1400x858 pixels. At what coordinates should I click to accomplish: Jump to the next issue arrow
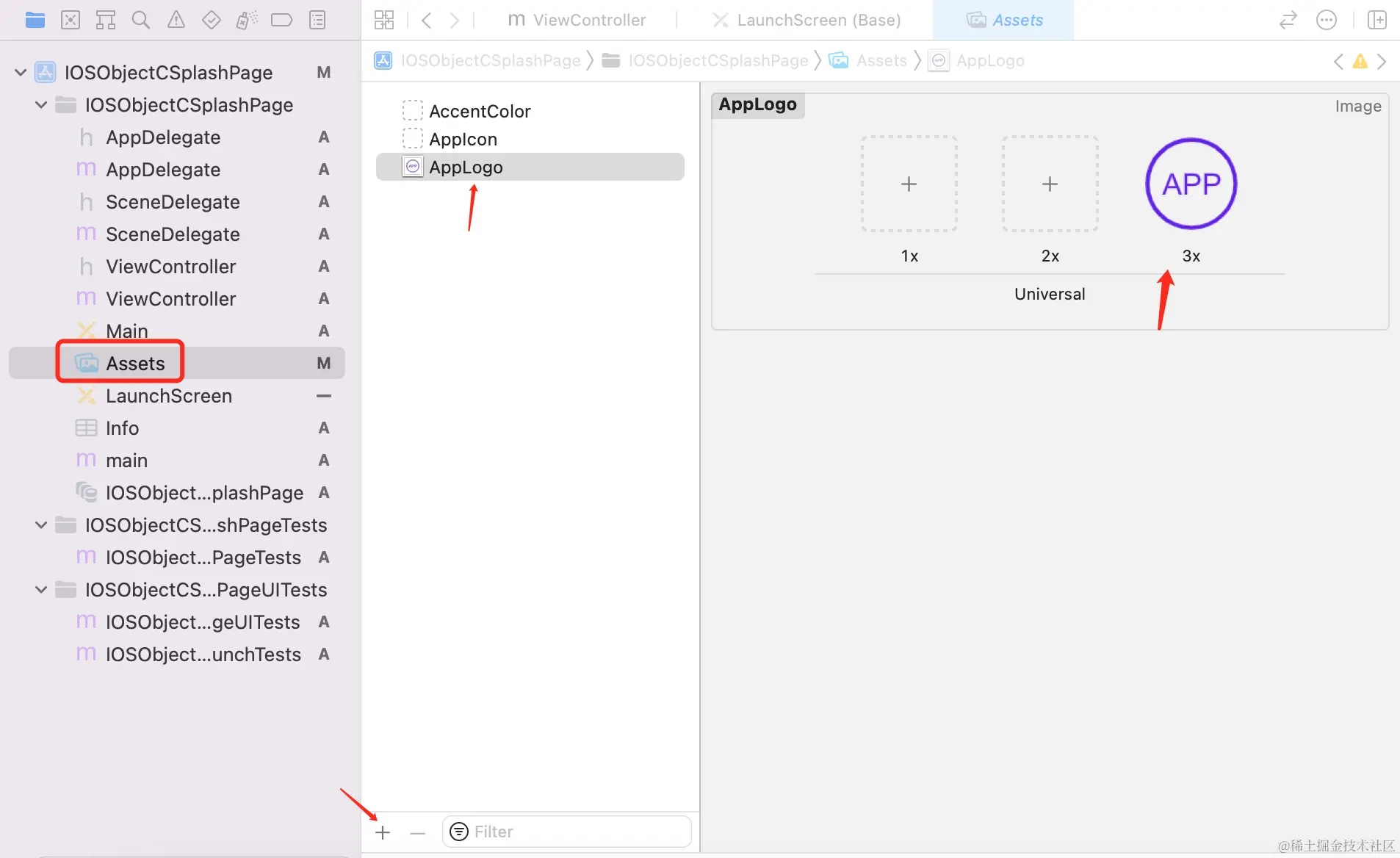(x=1382, y=61)
